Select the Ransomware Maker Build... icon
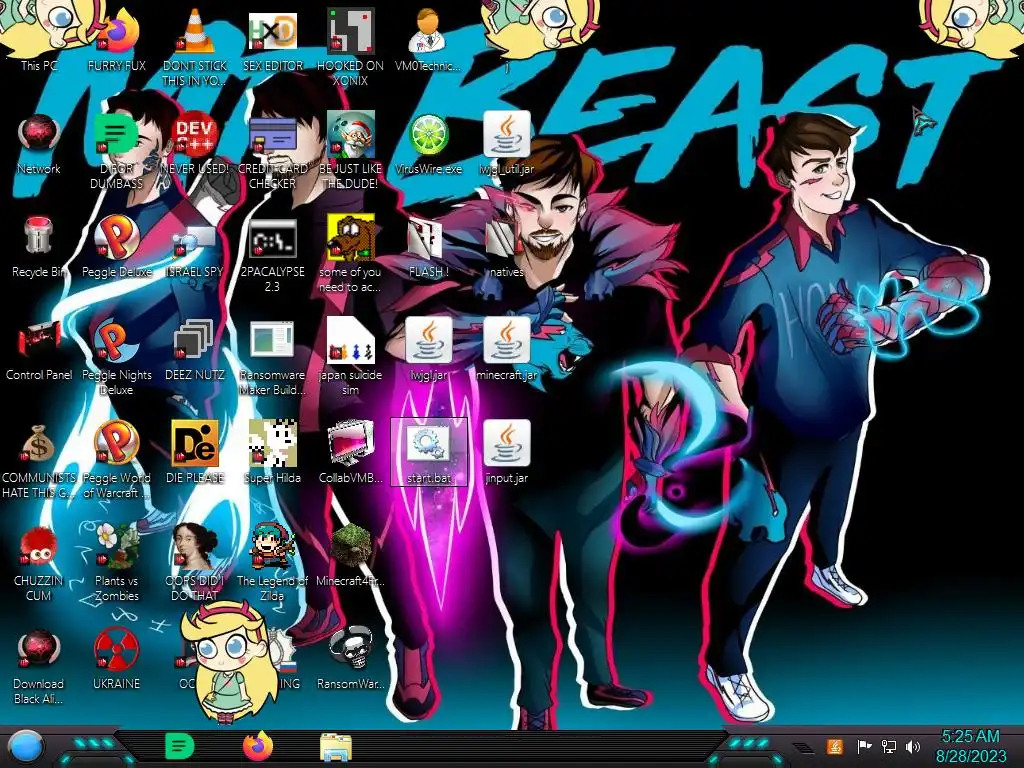 tap(273, 356)
